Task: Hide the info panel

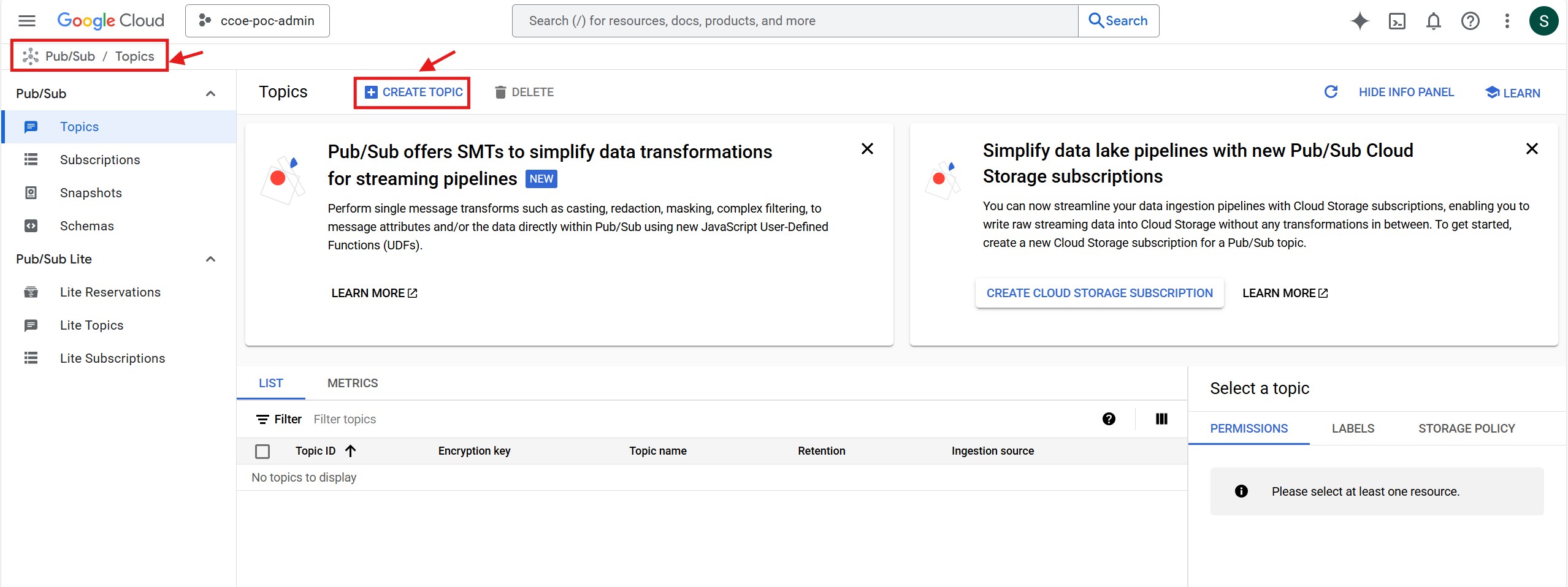Action: pyautogui.click(x=1405, y=93)
